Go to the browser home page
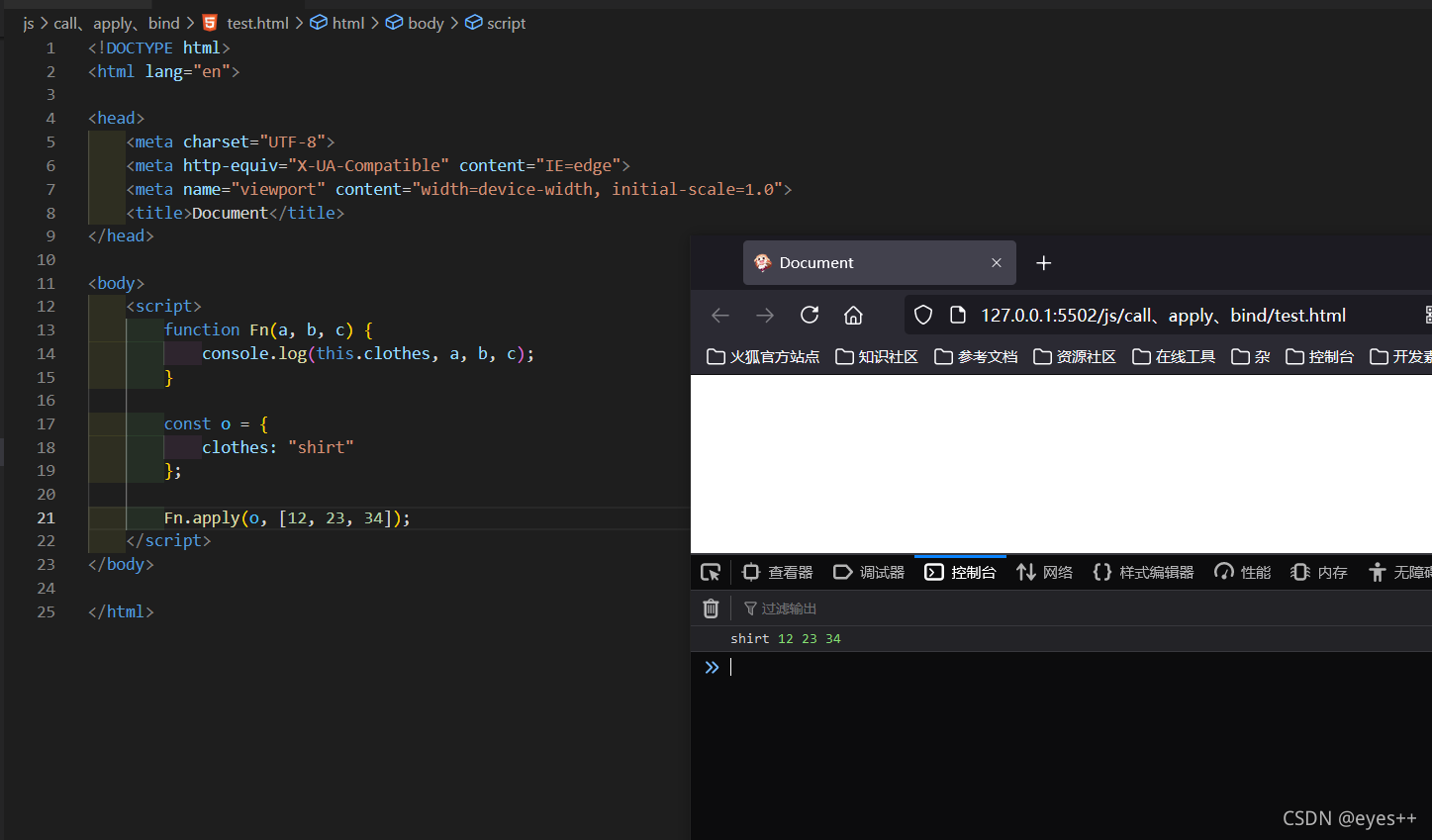Screen dimensions: 1432x840 pyautogui.click(x=853, y=315)
